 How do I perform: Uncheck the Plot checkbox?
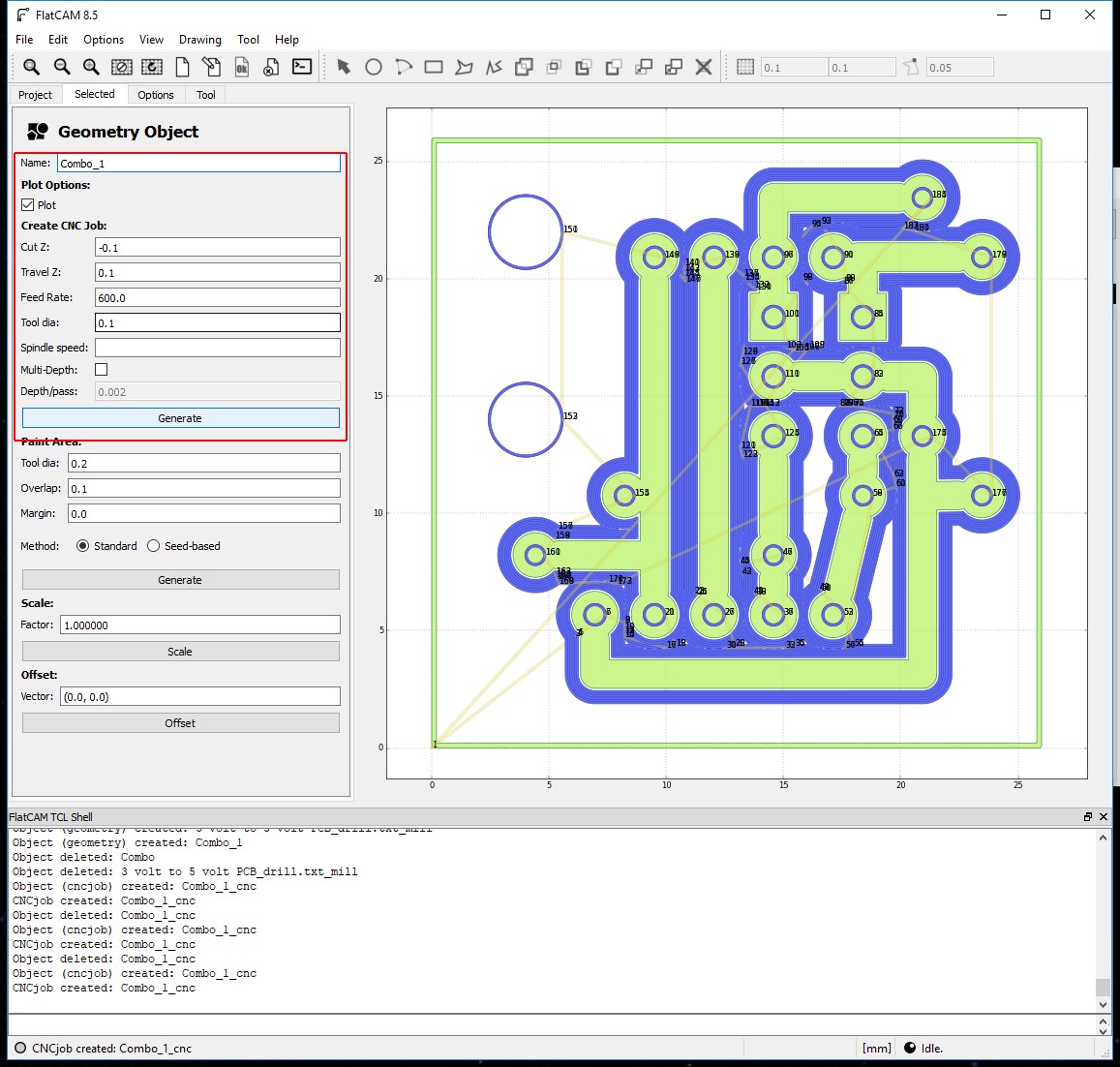tap(28, 205)
